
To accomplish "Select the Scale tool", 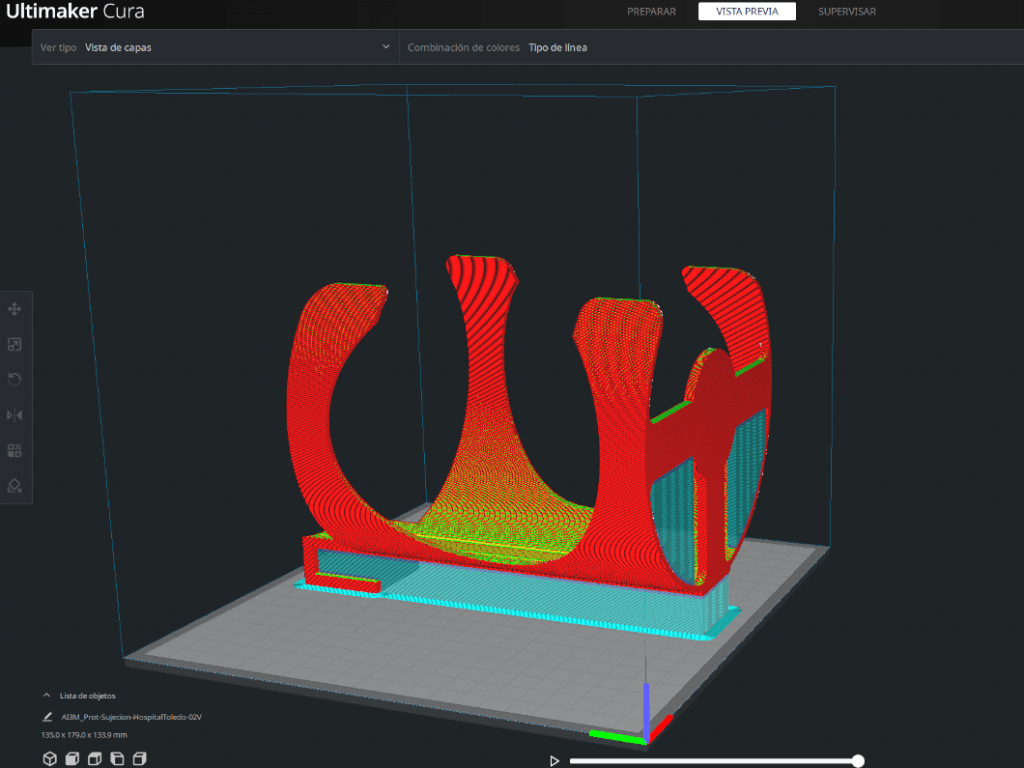I will [14, 344].
